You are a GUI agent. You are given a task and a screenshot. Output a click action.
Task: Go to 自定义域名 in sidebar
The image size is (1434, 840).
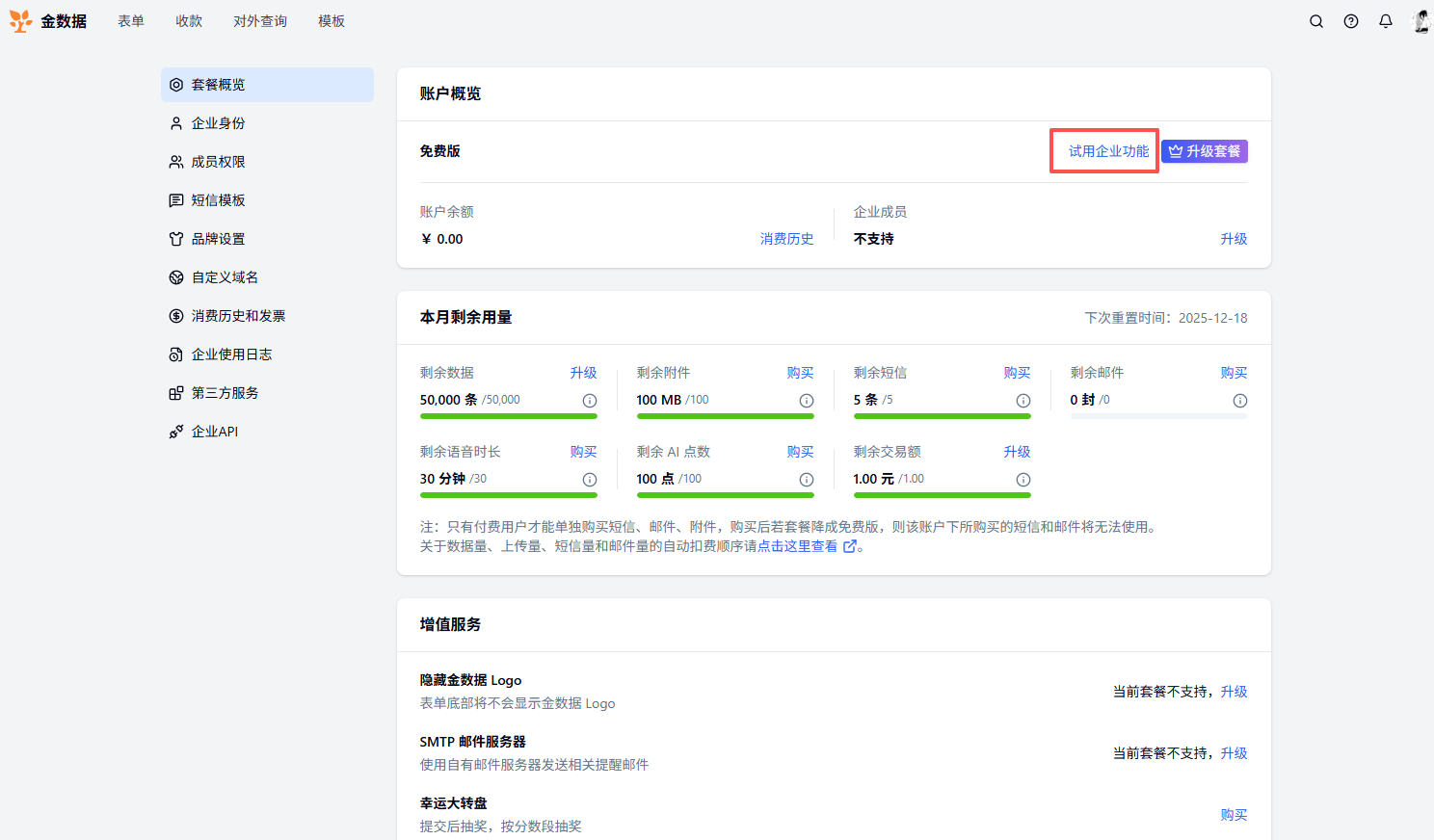pyautogui.click(x=225, y=277)
